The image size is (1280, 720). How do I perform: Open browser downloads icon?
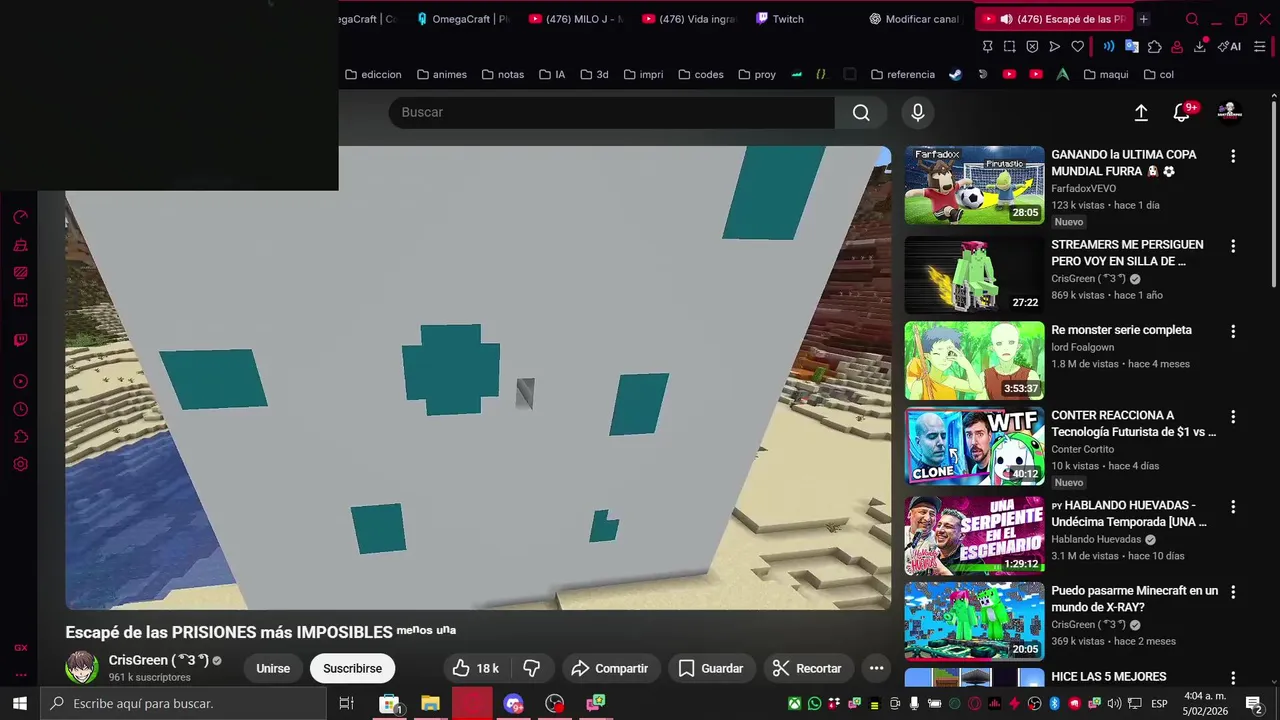coord(1199,47)
